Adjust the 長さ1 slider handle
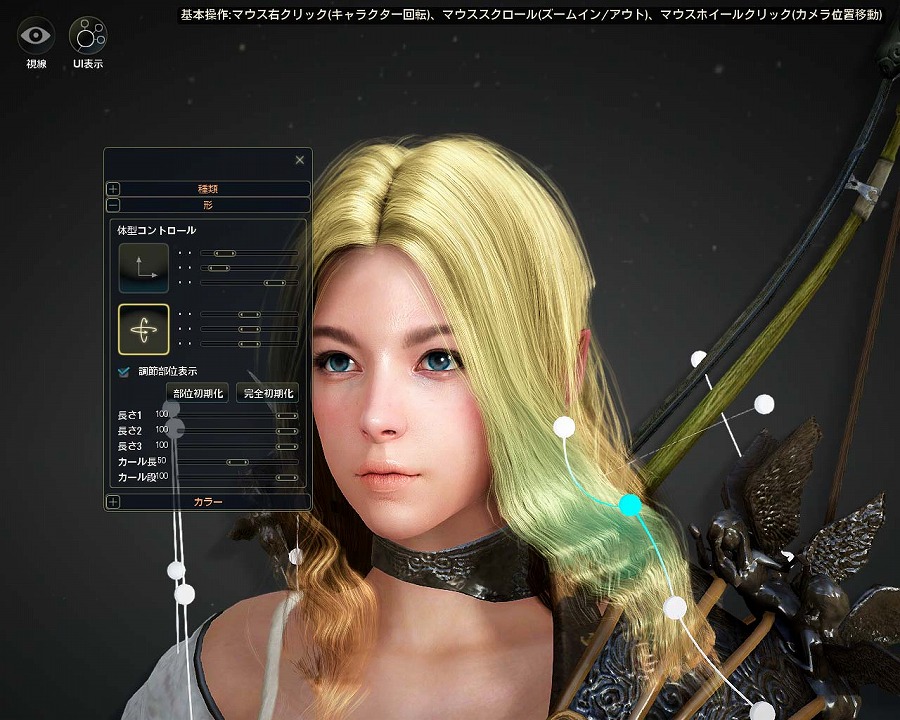This screenshot has width=900, height=720. tap(287, 414)
